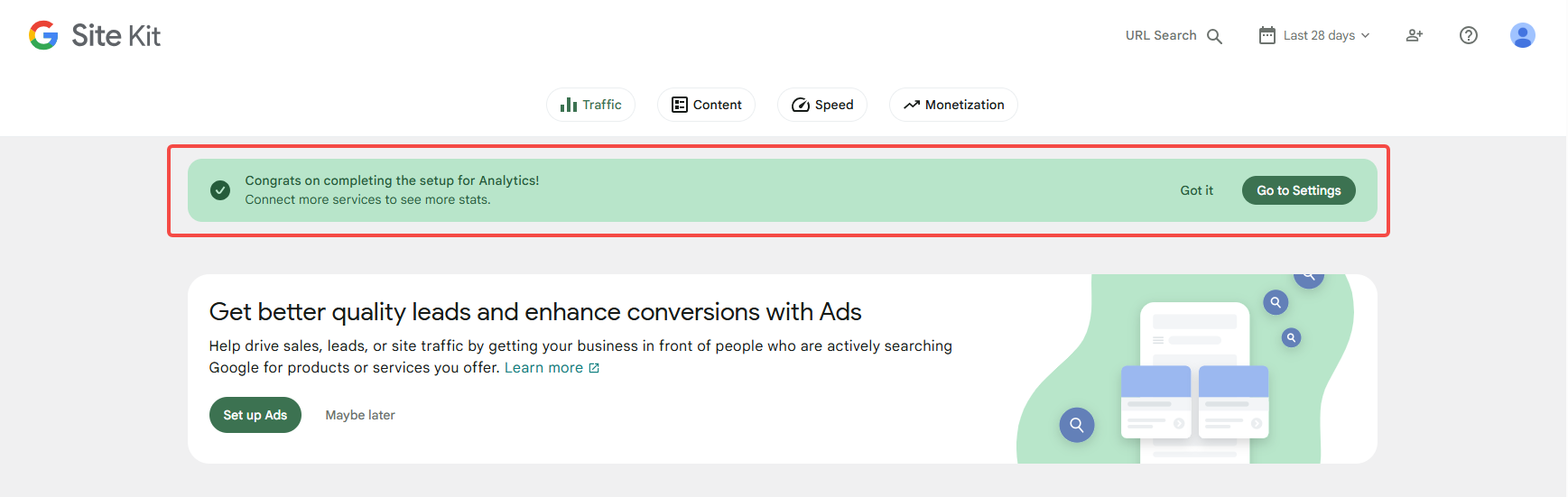Click the Google G logo
This screenshot has width=1568, height=497.
pyautogui.click(x=43, y=35)
